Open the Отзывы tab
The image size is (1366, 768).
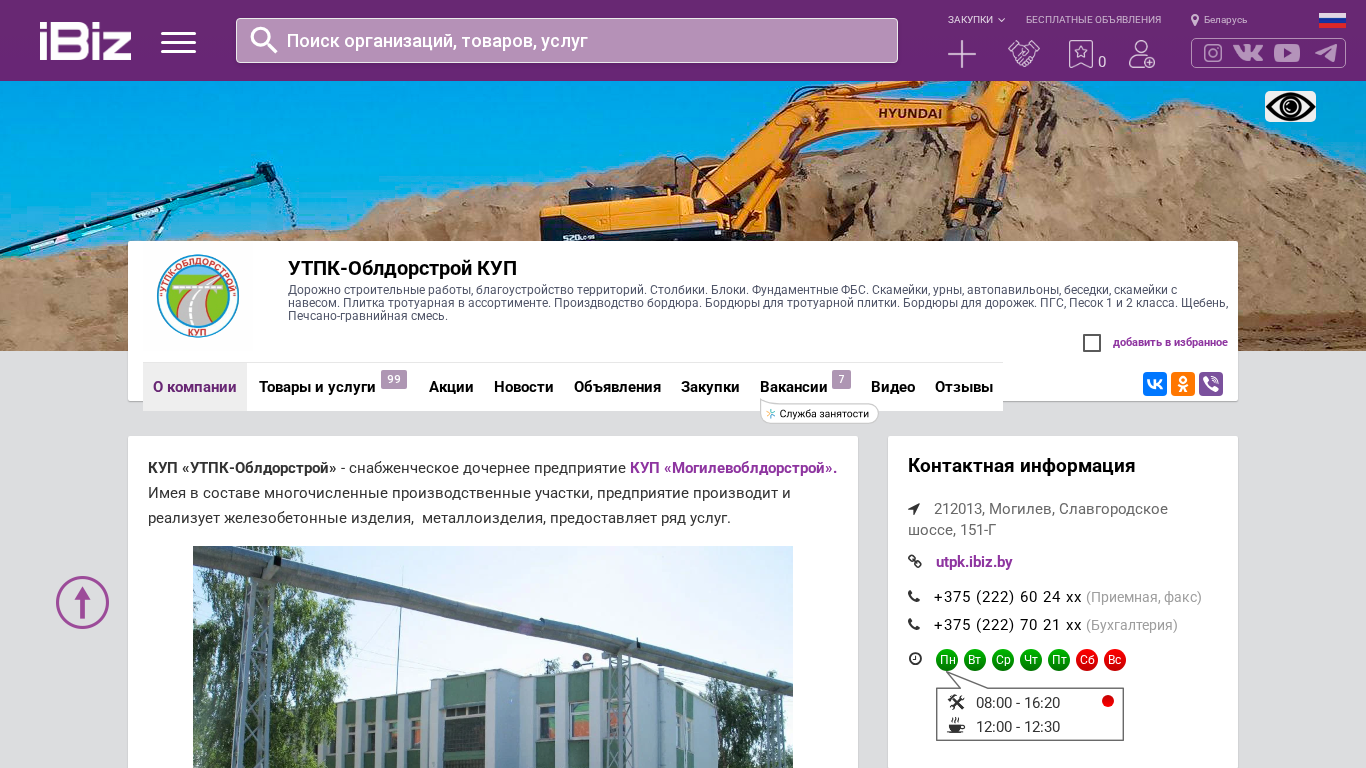[964, 387]
